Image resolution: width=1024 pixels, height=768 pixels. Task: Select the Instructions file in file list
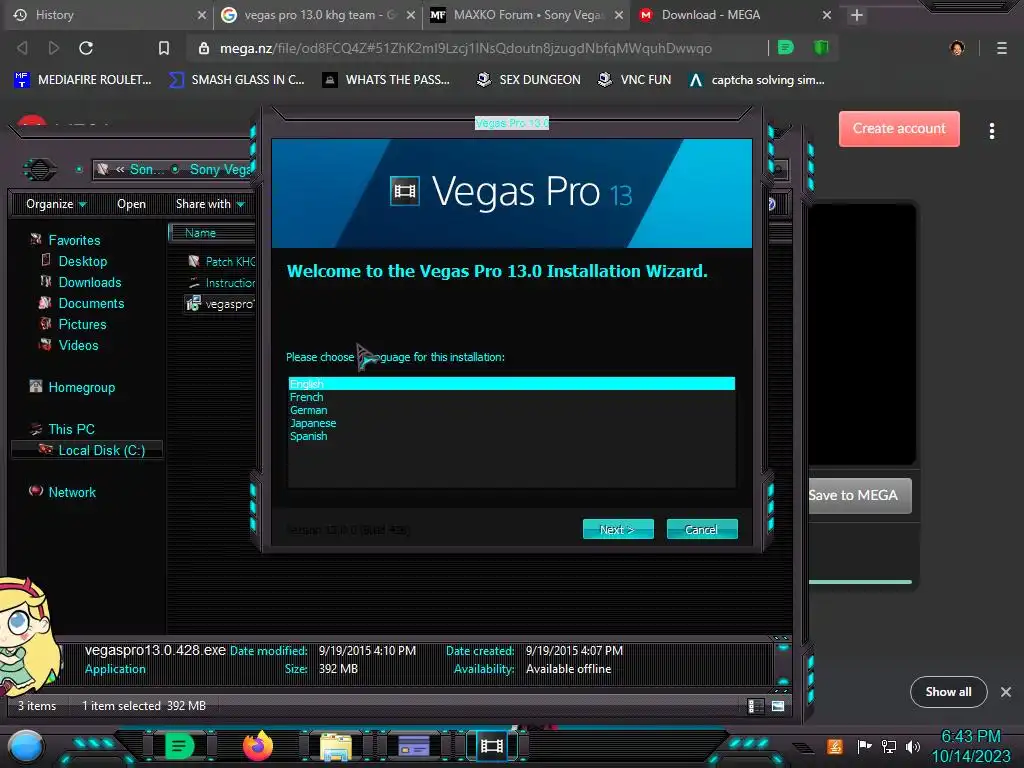click(x=221, y=283)
